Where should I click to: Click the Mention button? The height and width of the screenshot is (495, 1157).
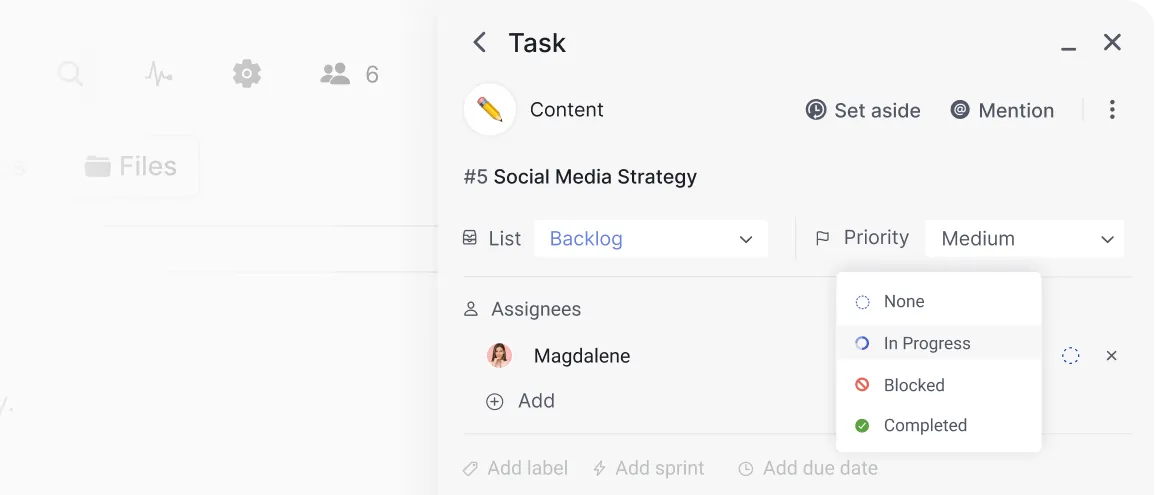1002,110
